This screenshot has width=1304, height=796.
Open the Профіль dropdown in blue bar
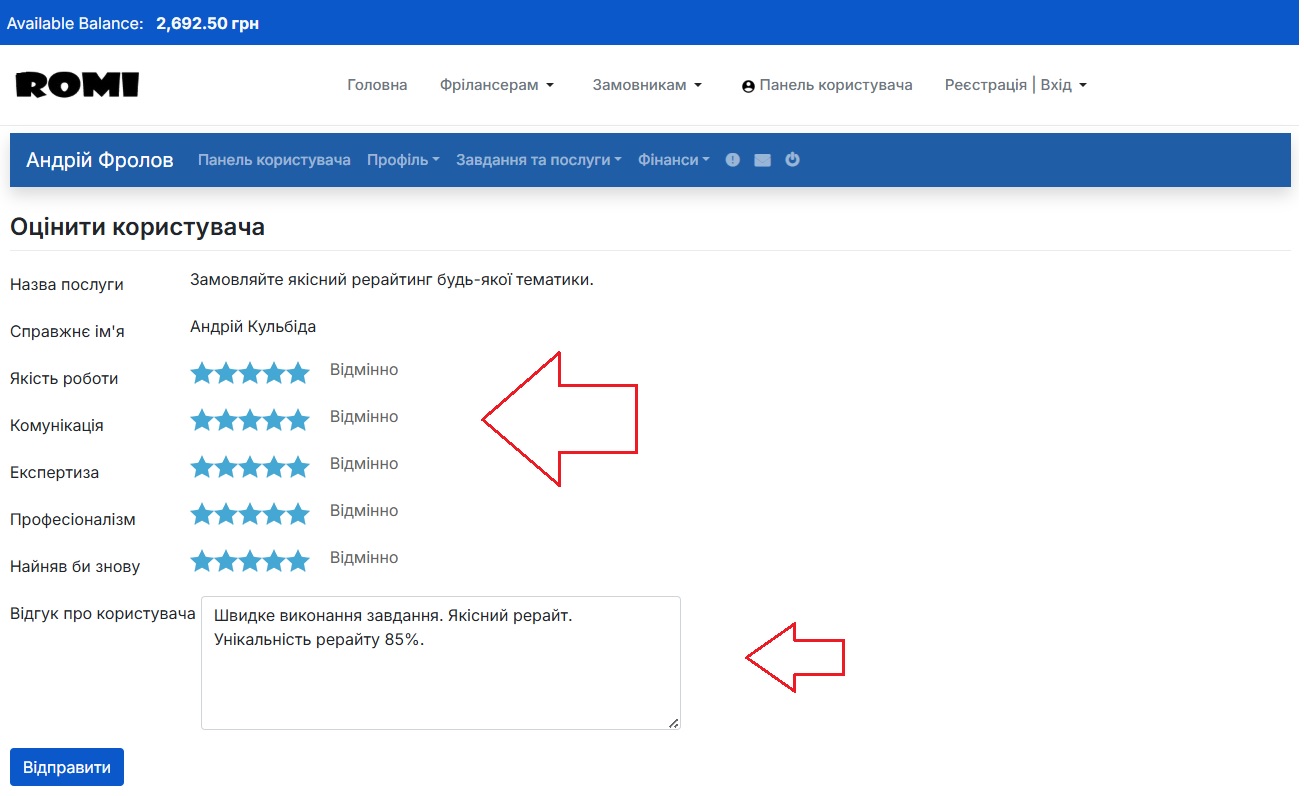point(403,160)
